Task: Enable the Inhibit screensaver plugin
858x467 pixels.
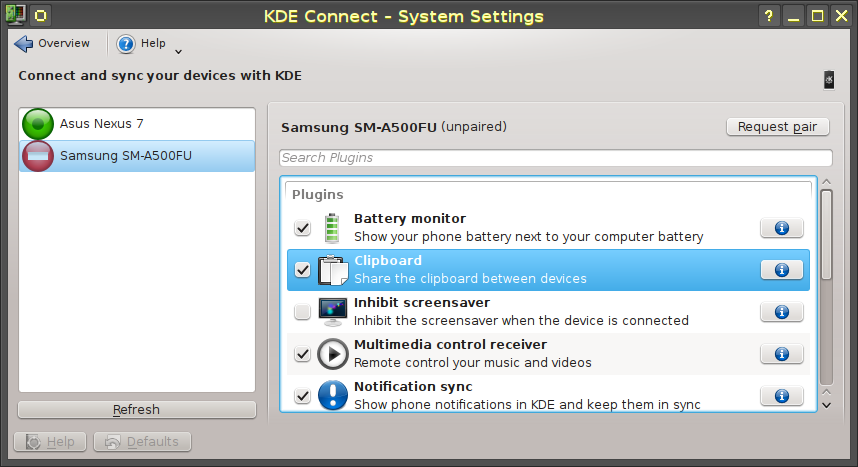Action: (x=303, y=312)
